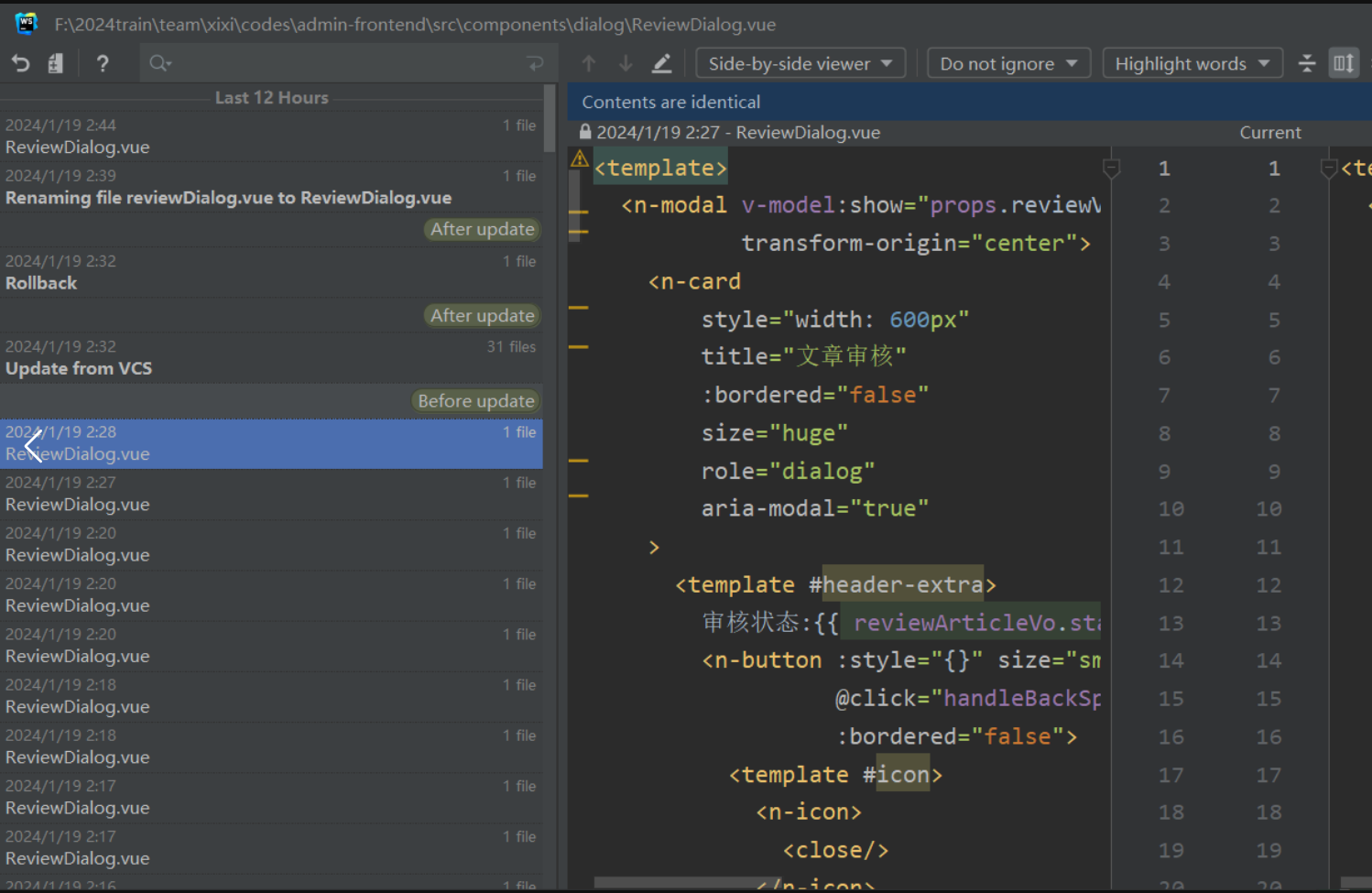Click the Create Patch icon
The width and height of the screenshot is (1372, 893).
tap(56, 63)
